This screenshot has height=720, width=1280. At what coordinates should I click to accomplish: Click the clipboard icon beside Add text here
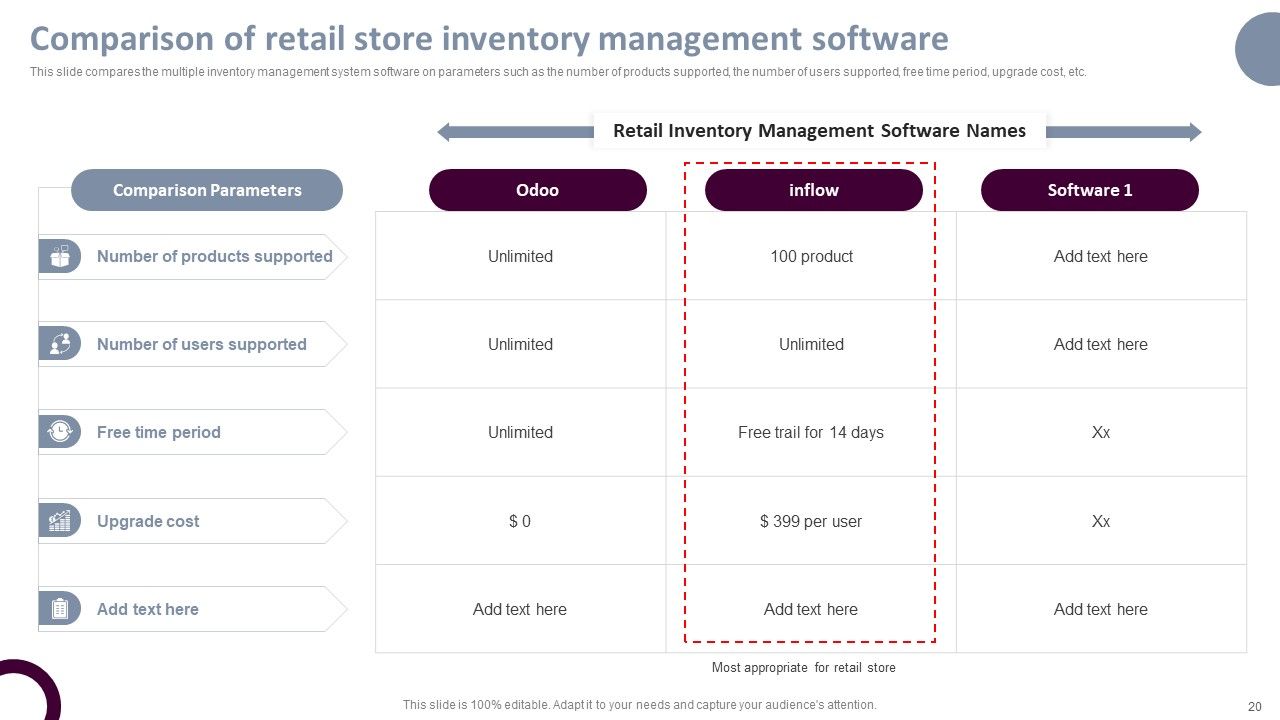pyautogui.click(x=60, y=609)
